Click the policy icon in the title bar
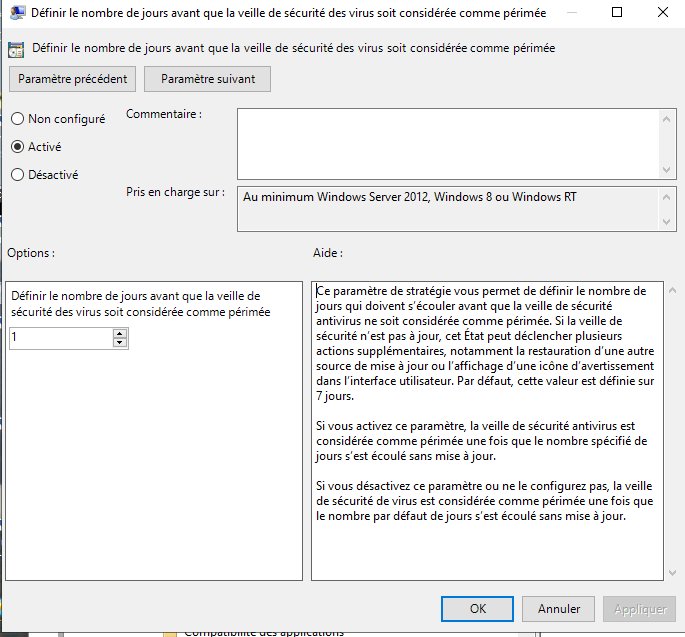The width and height of the screenshot is (685, 637). (16, 15)
